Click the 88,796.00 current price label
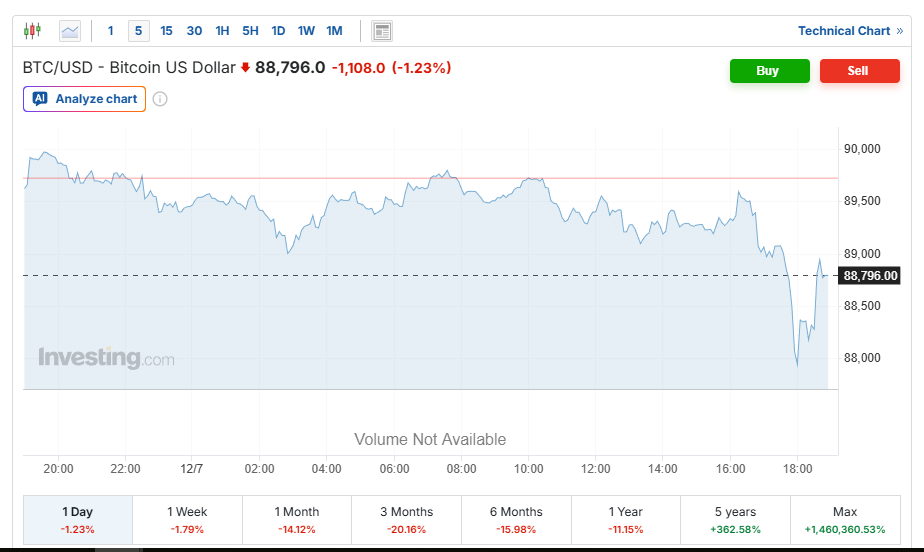The width and height of the screenshot is (924, 552). [x=871, y=276]
